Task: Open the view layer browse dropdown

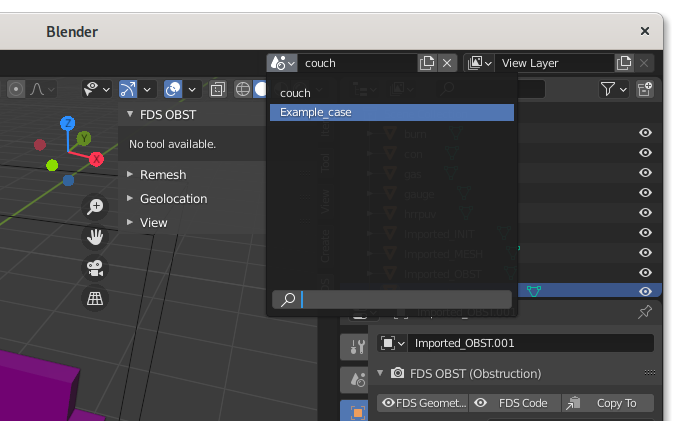Action: coord(479,63)
